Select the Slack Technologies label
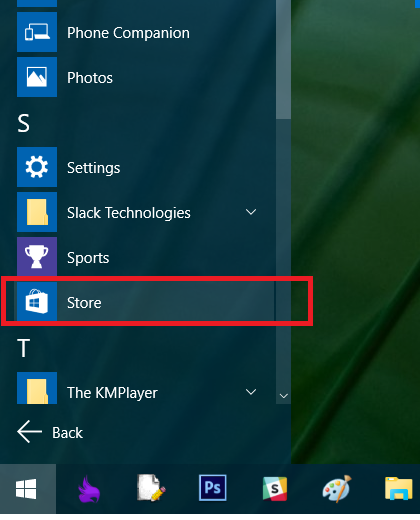Image resolution: width=420 pixels, height=520 pixels. point(129,213)
